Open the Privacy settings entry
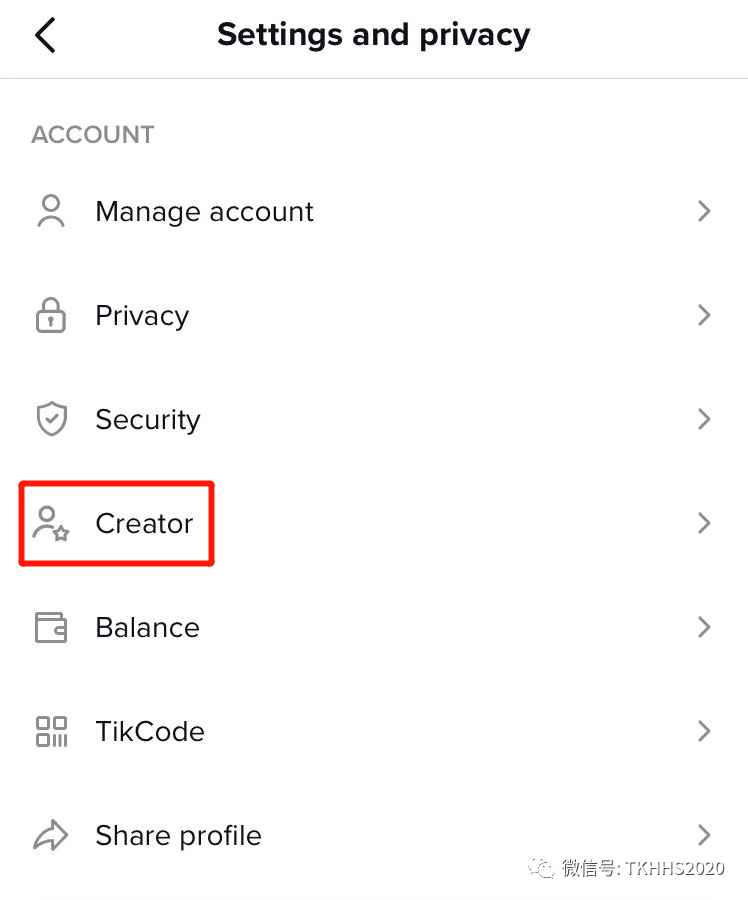The height and width of the screenshot is (900, 748). [142, 316]
